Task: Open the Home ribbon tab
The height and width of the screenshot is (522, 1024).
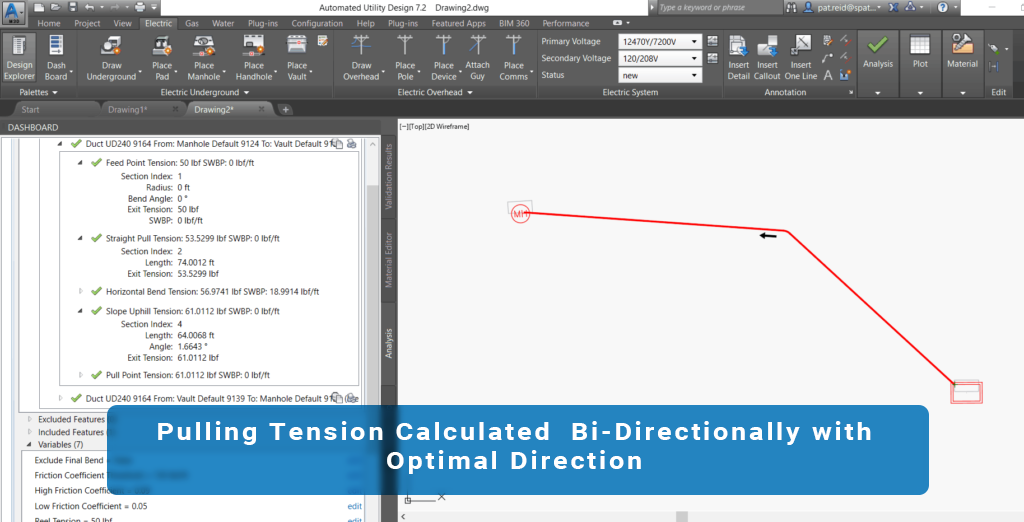Action: tap(49, 23)
